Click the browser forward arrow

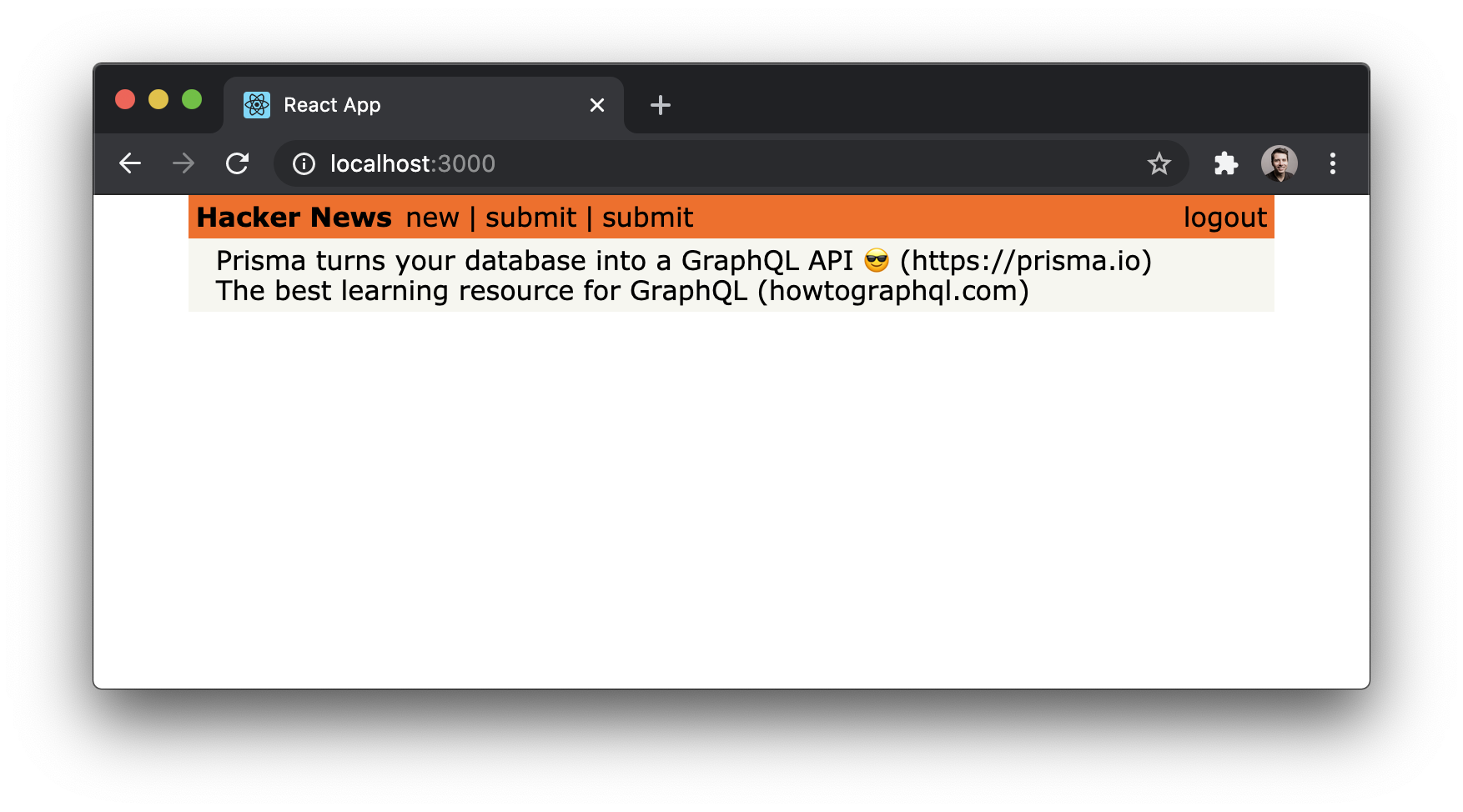[x=184, y=163]
